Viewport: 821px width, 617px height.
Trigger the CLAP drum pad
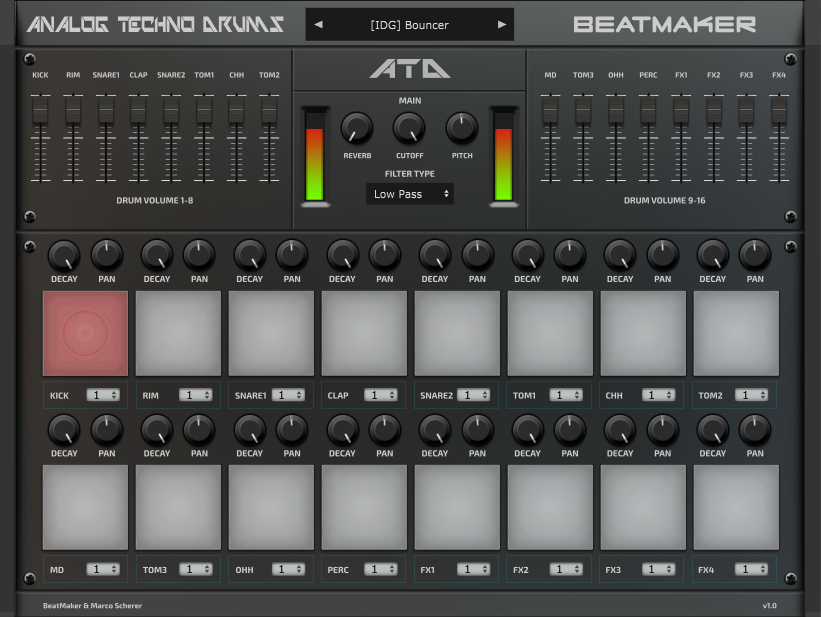pos(364,333)
